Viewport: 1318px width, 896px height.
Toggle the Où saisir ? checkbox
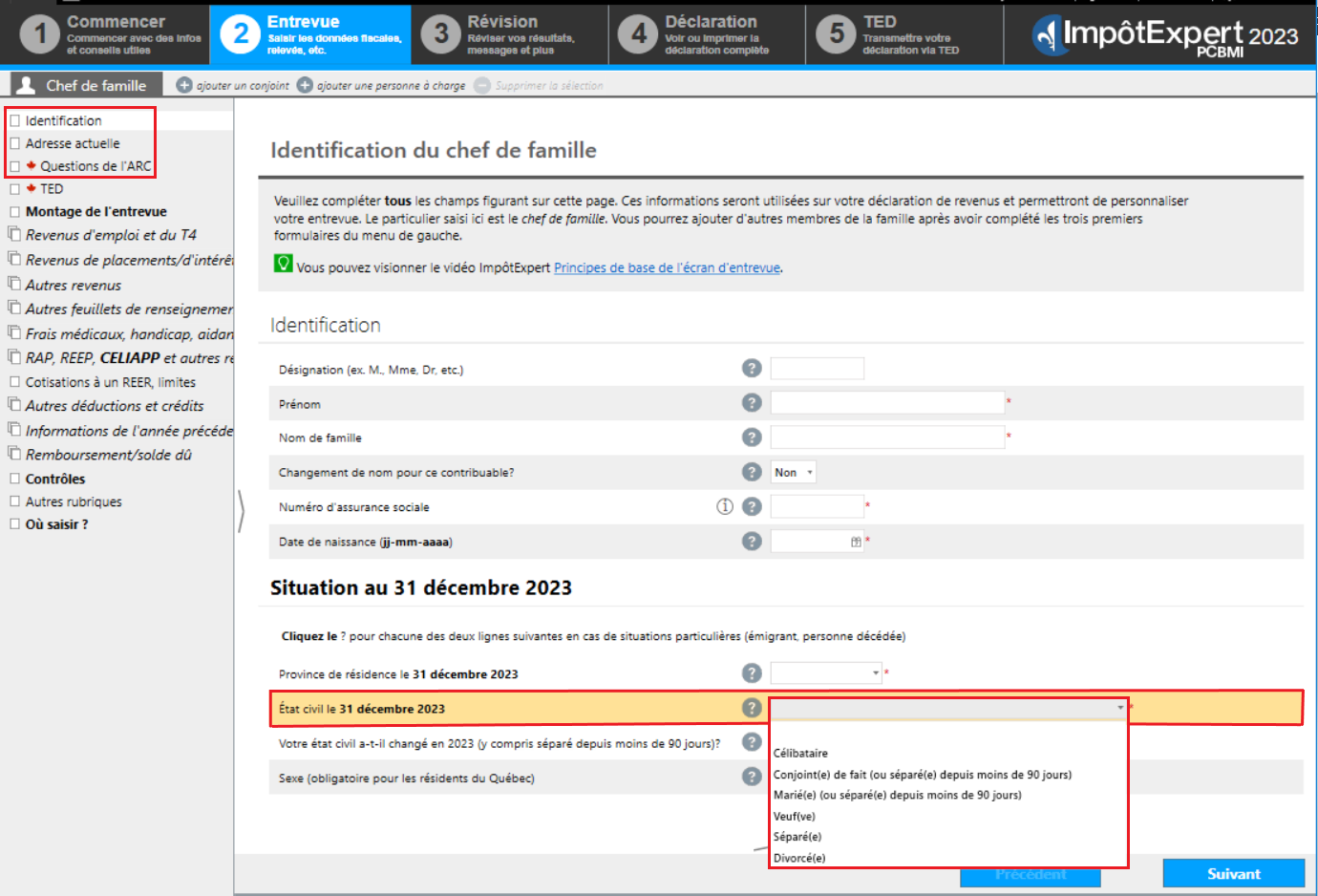tap(14, 524)
